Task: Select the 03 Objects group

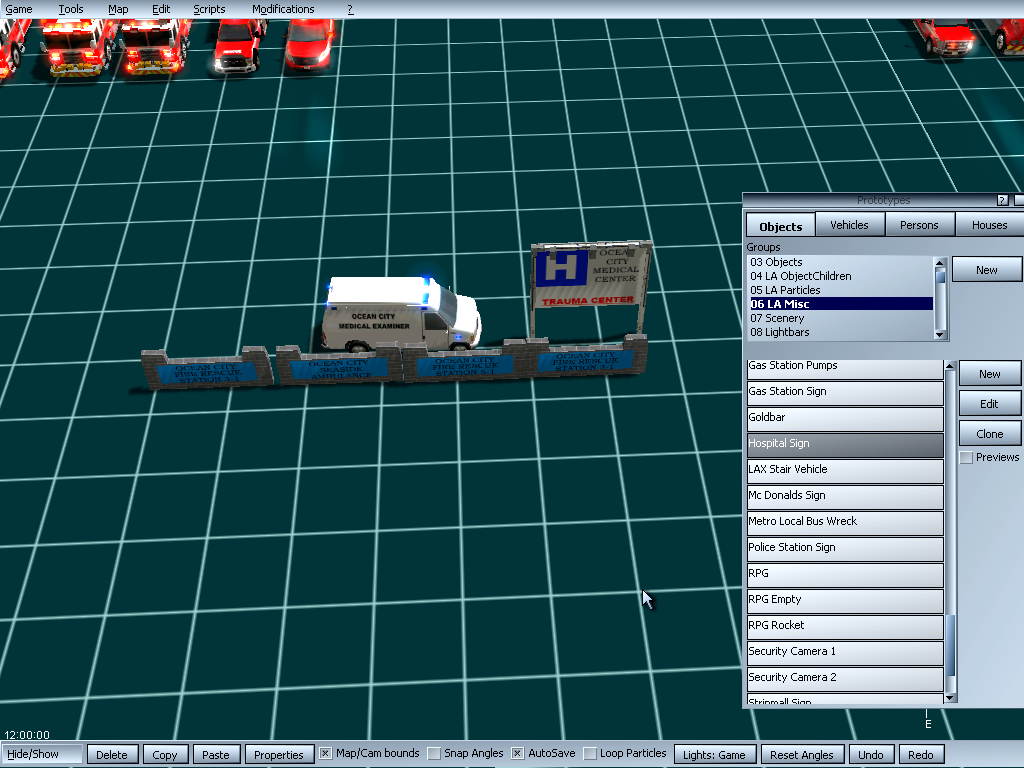Action: (x=840, y=262)
